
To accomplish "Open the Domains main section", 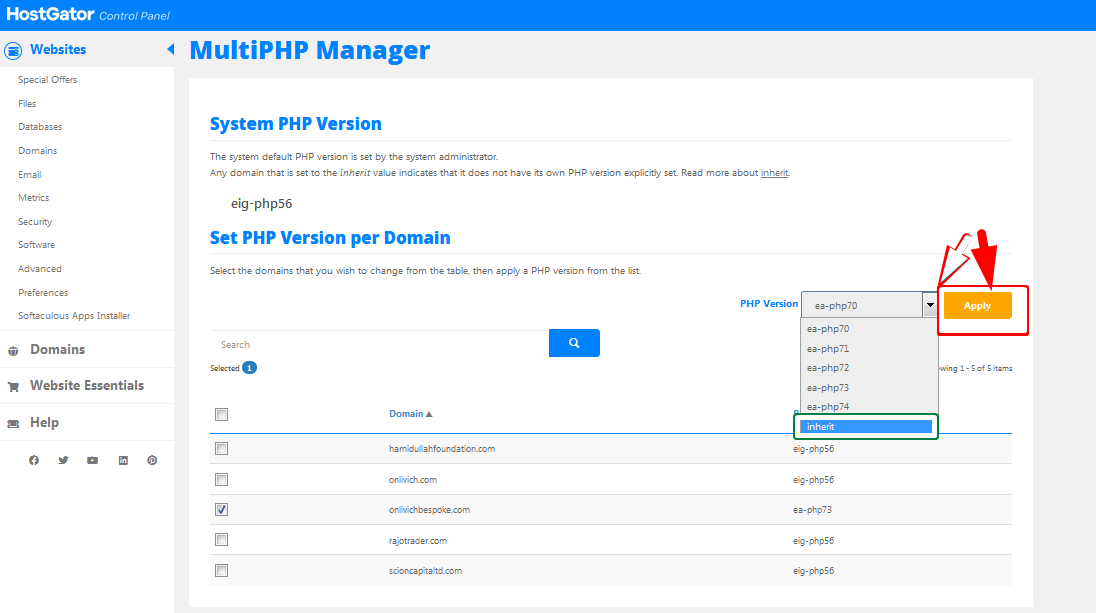I will click(x=57, y=349).
